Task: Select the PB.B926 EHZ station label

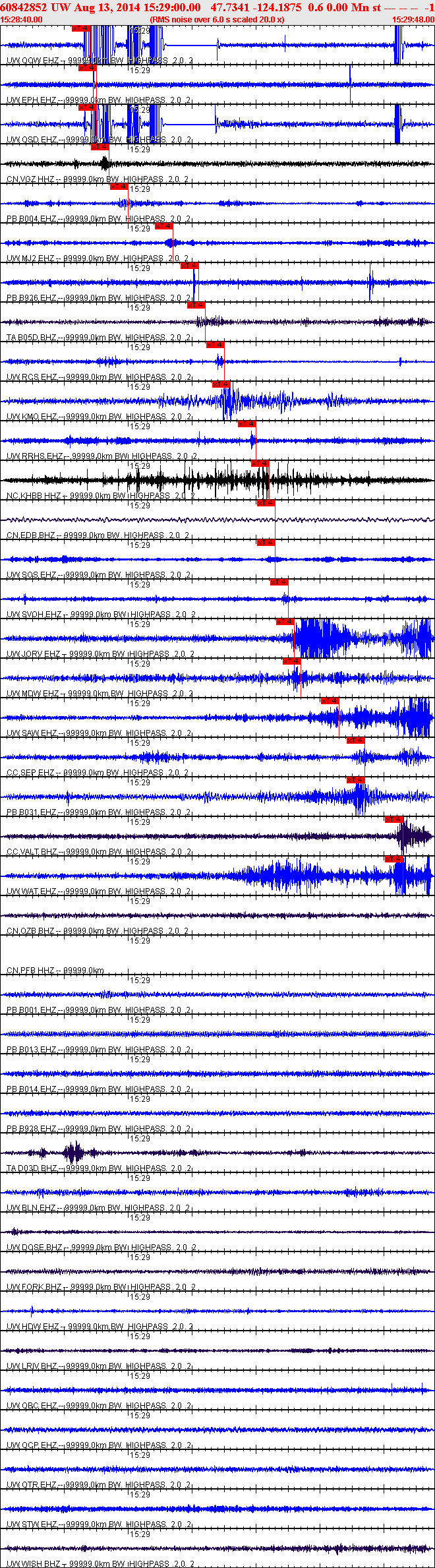Action: [32, 298]
